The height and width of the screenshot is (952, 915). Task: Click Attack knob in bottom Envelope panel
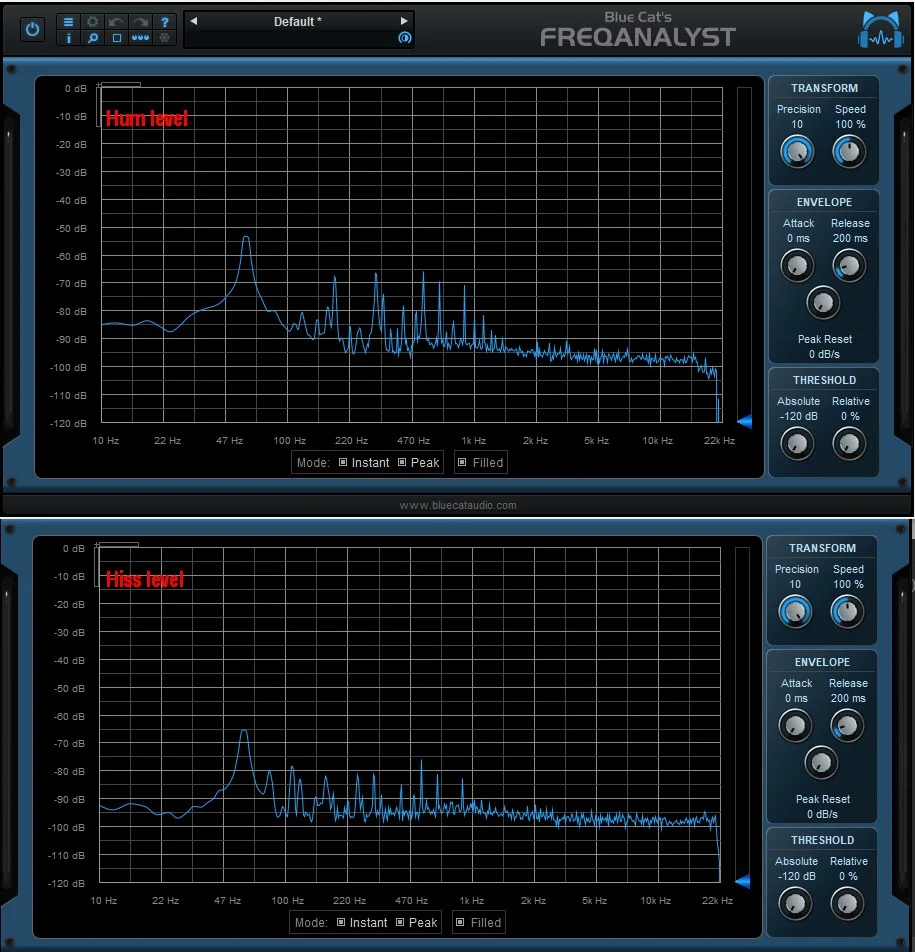point(795,726)
